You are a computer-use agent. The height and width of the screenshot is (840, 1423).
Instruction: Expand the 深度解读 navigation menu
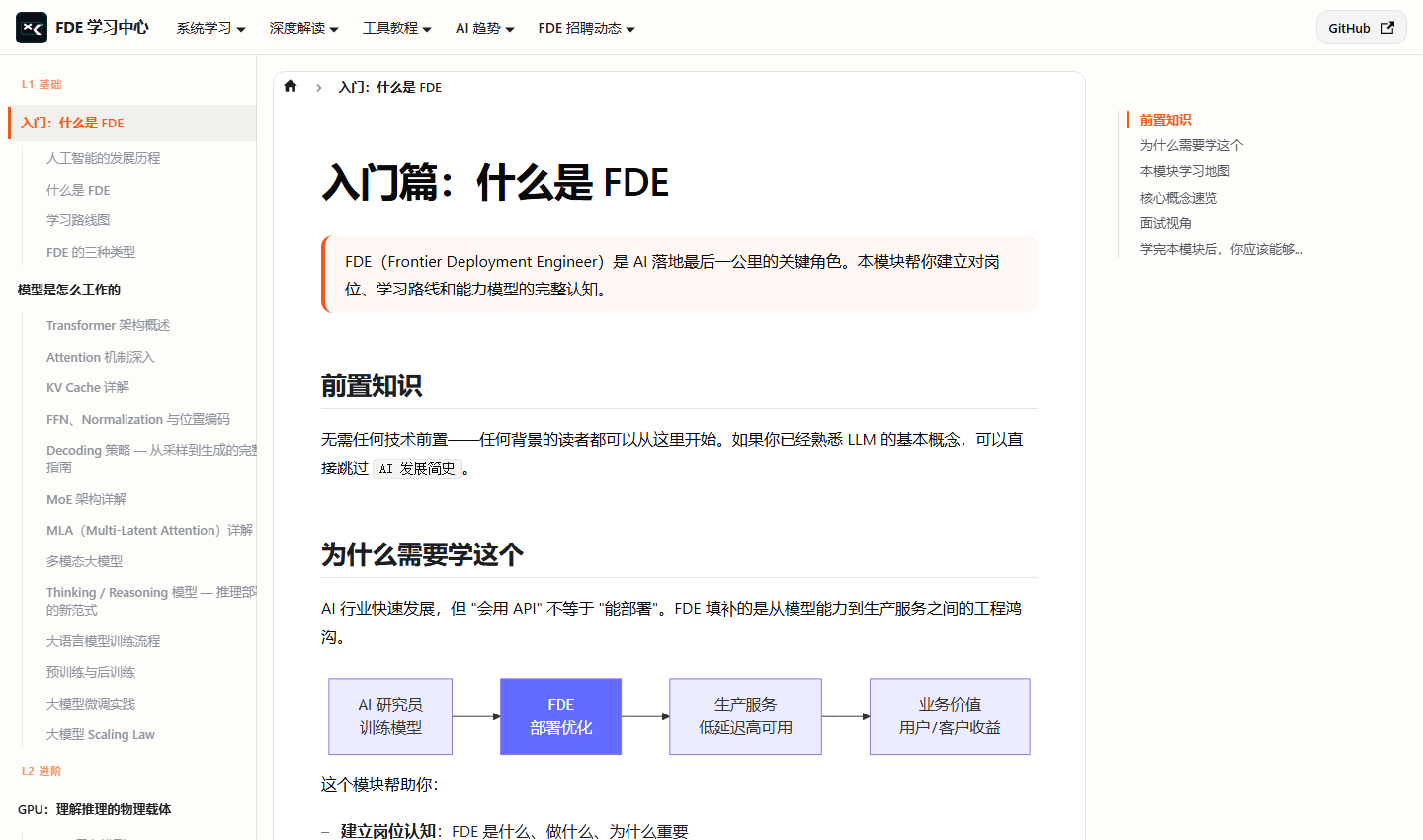click(x=303, y=28)
